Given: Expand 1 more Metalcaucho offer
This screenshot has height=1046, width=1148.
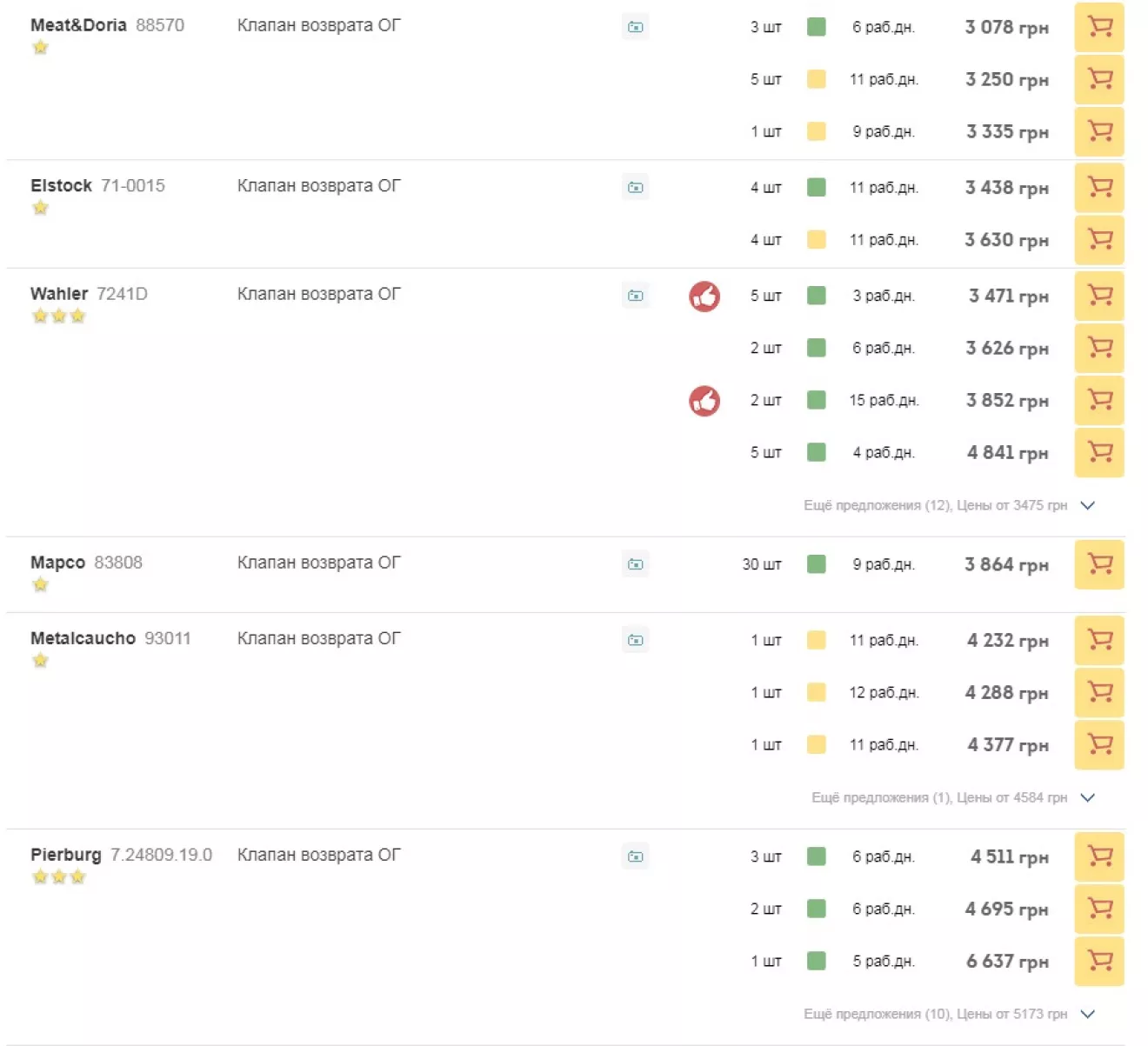Looking at the screenshot, I should [952, 797].
